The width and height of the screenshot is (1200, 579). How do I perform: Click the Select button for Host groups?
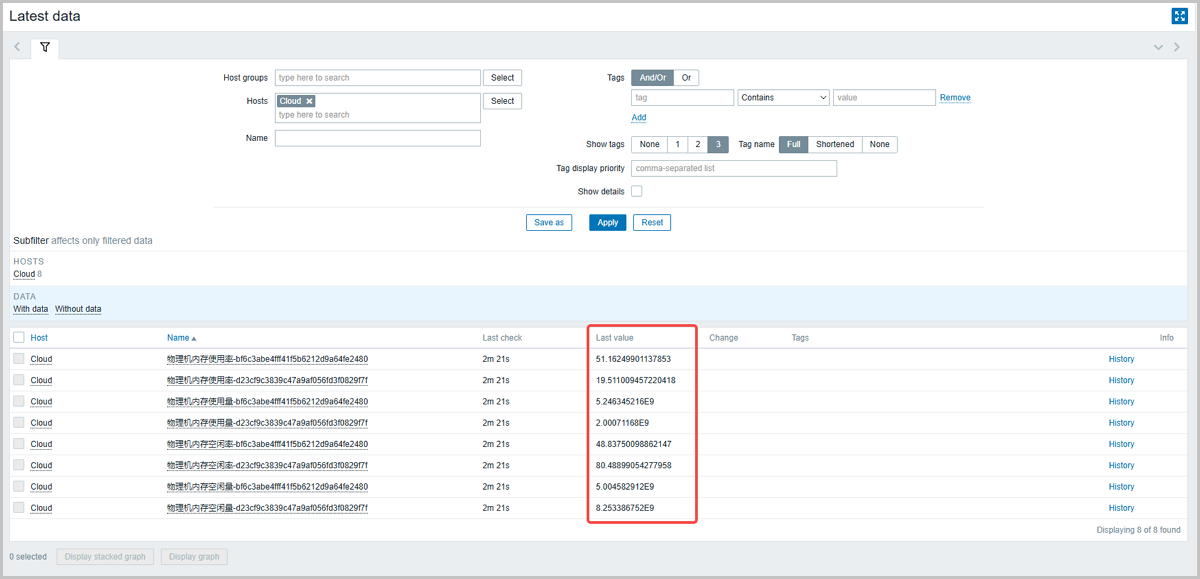(x=502, y=77)
